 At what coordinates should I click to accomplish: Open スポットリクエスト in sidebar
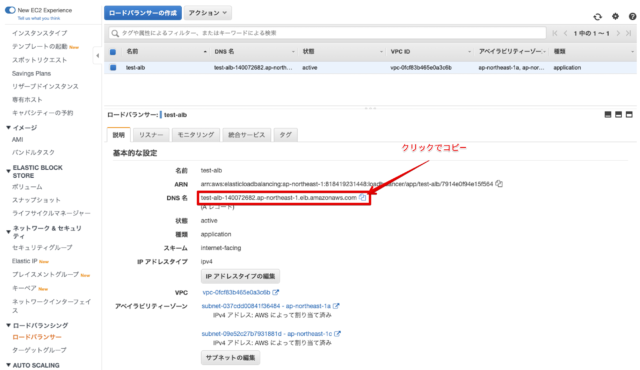[40, 60]
